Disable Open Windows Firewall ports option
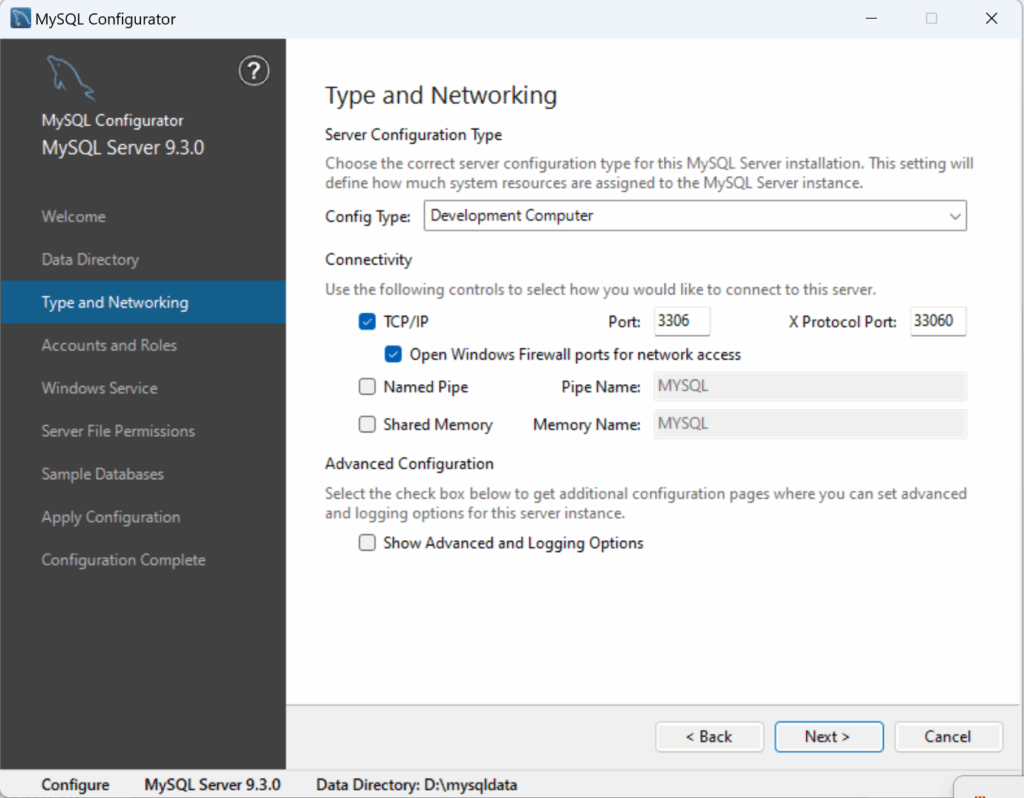 tap(393, 355)
